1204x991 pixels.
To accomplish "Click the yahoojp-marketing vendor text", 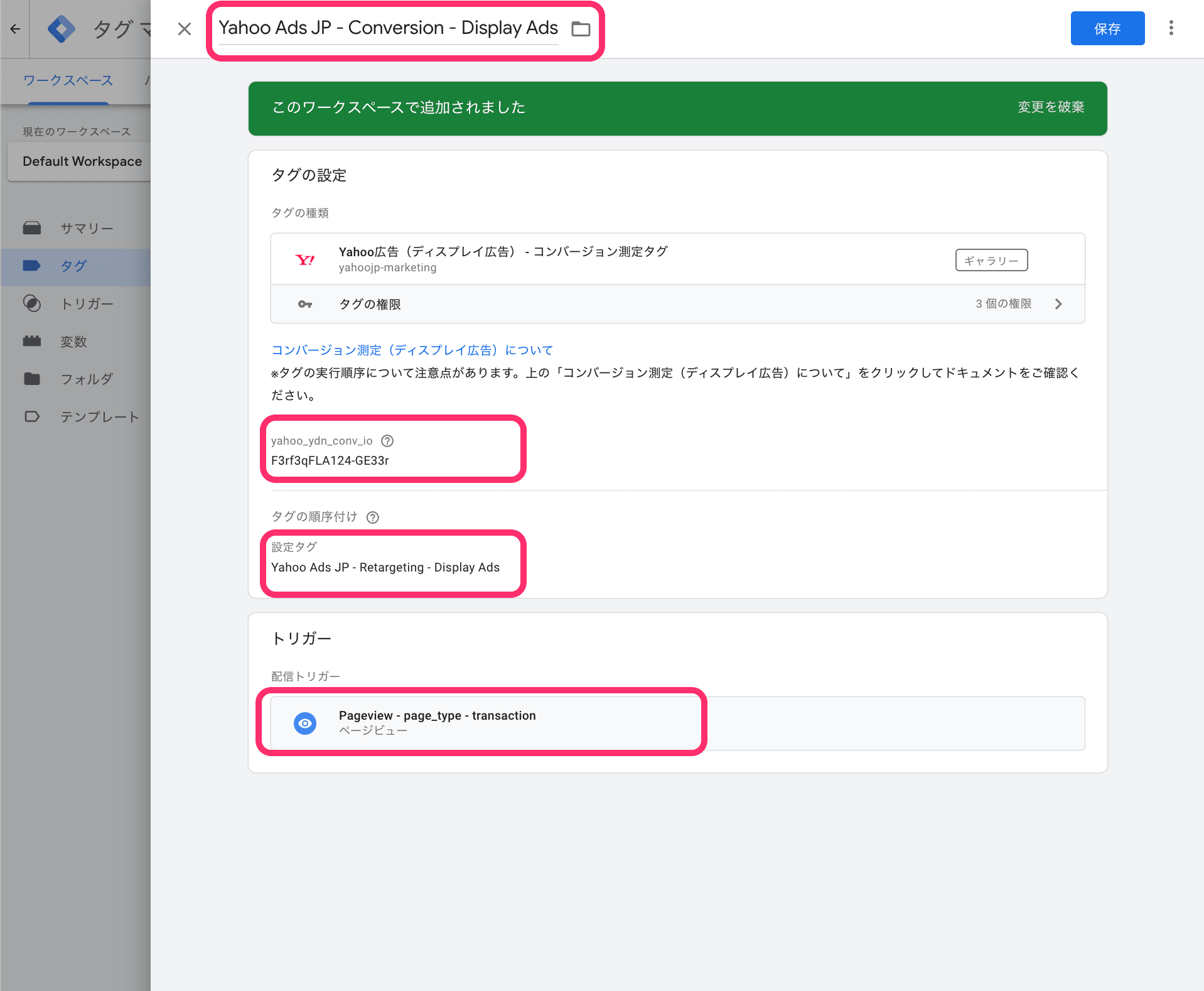I will (x=387, y=268).
